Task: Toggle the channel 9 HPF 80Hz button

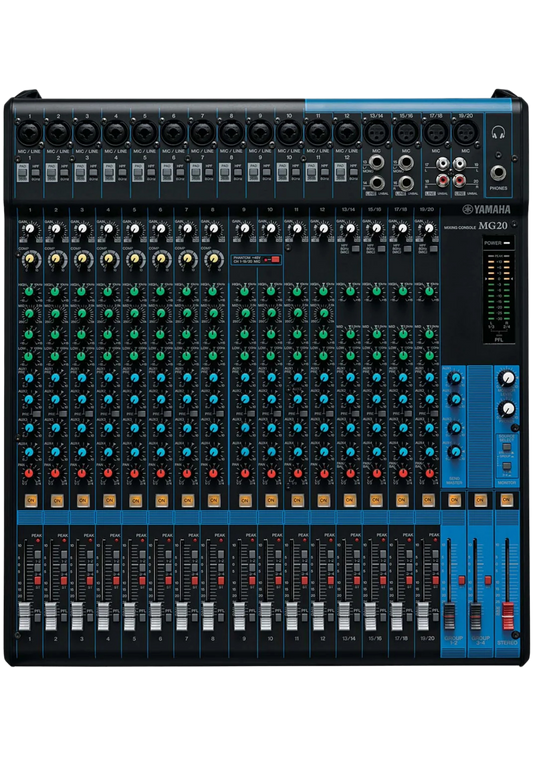Action: tap(266, 172)
